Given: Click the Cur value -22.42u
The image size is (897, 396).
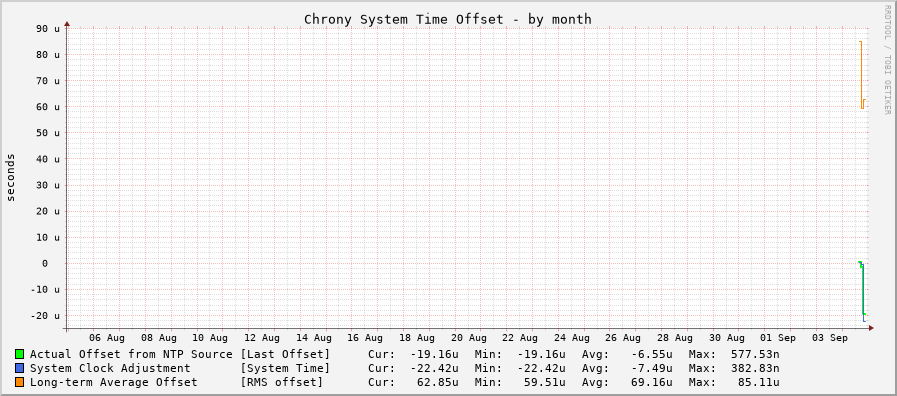Looking at the screenshot, I should [434, 368].
